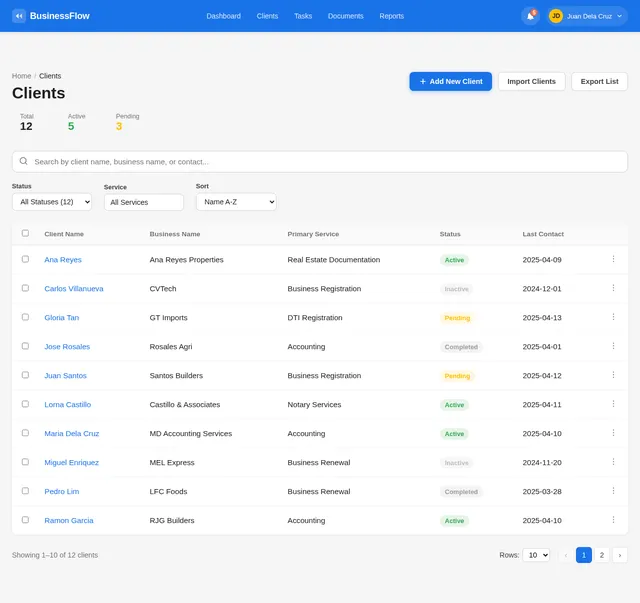Check the box for Ana Reyes
The height and width of the screenshot is (603, 640).
point(25,259)
